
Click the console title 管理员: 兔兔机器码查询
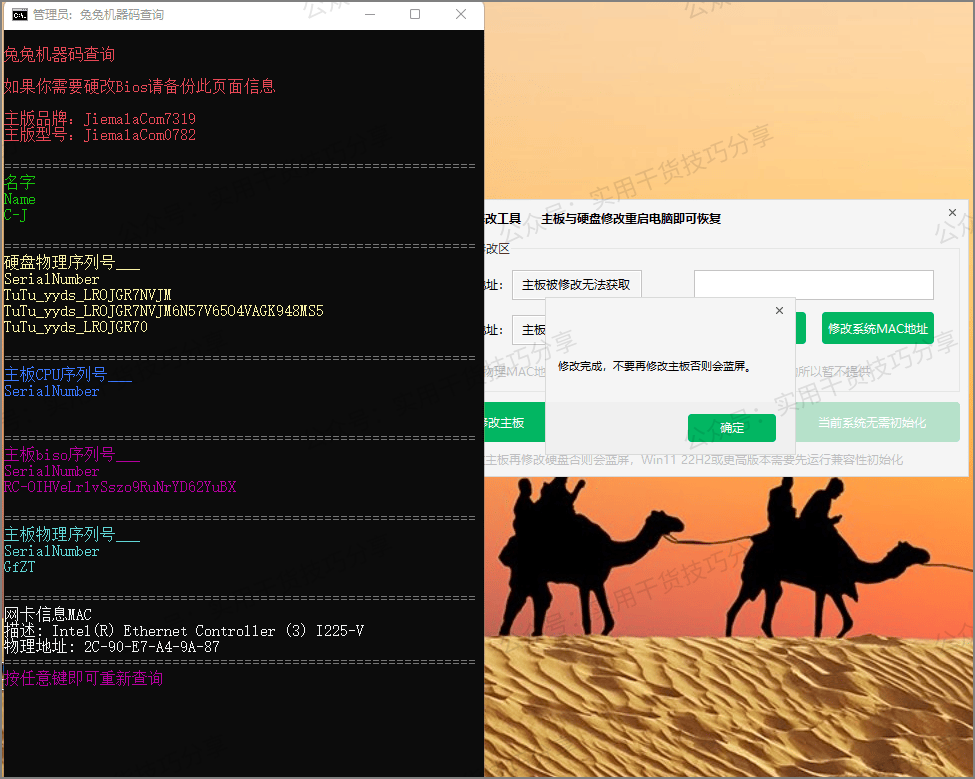98,15
